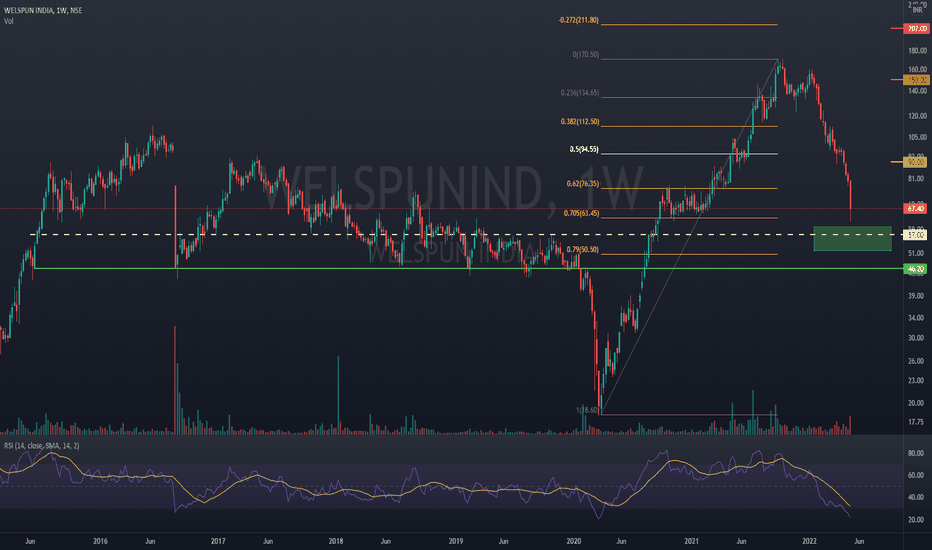The height and width of the screenshot is (550, 932).
Task: Select the 0.382(112.50) Fibonacci level label
Action: click(x=580, y=122)
